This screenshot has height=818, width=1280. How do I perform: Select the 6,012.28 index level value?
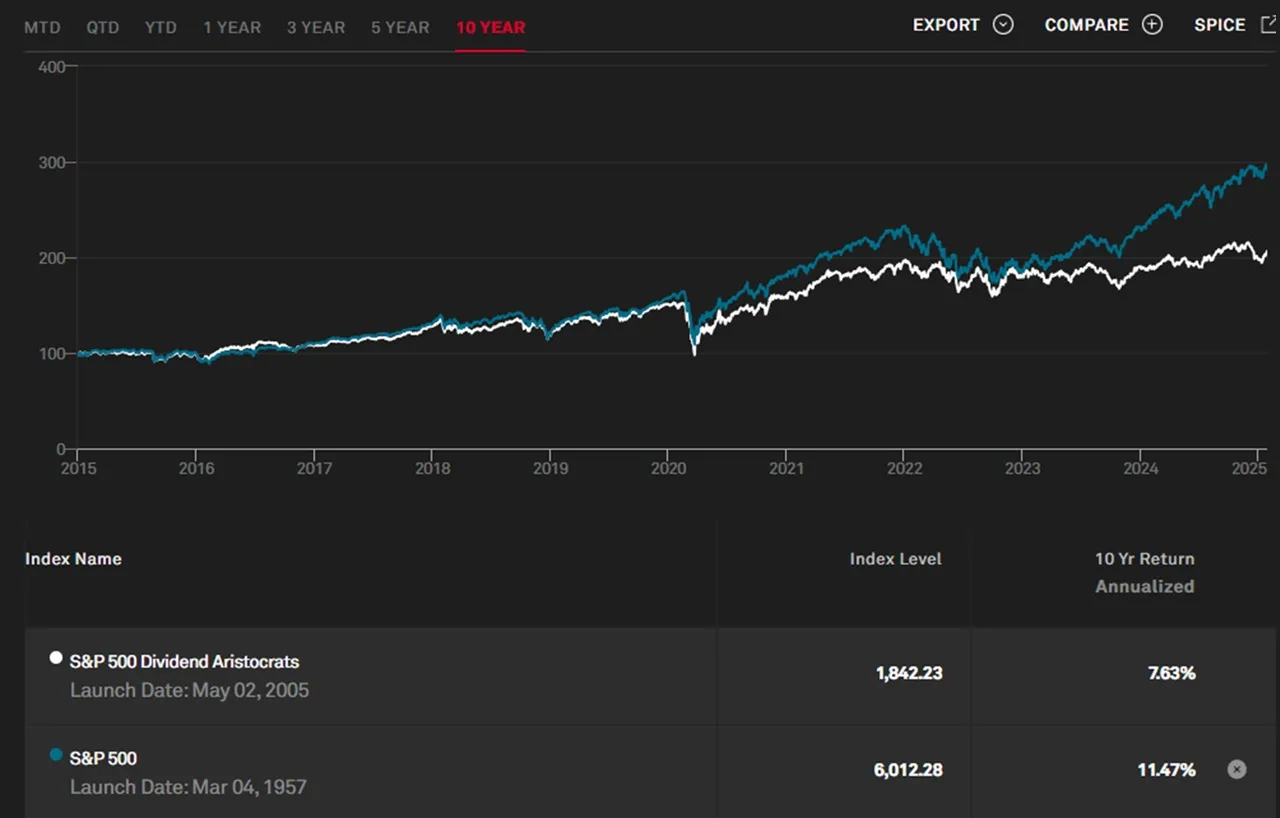tap(909, 770)
